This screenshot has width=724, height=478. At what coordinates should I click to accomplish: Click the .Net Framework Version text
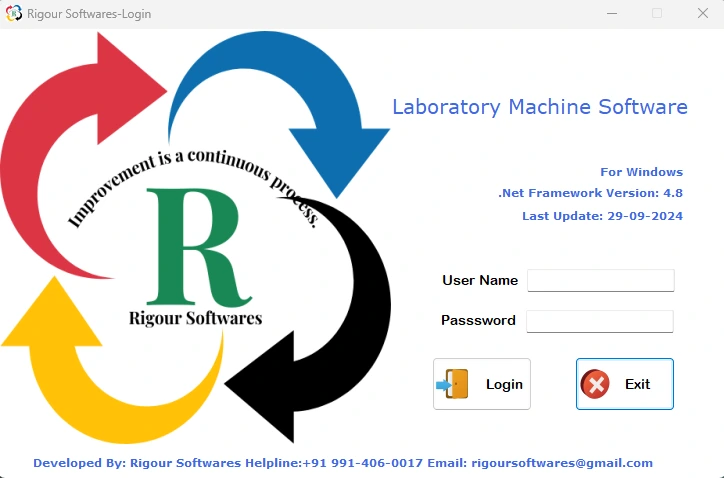pyautogui.click(x=590, y=194)
